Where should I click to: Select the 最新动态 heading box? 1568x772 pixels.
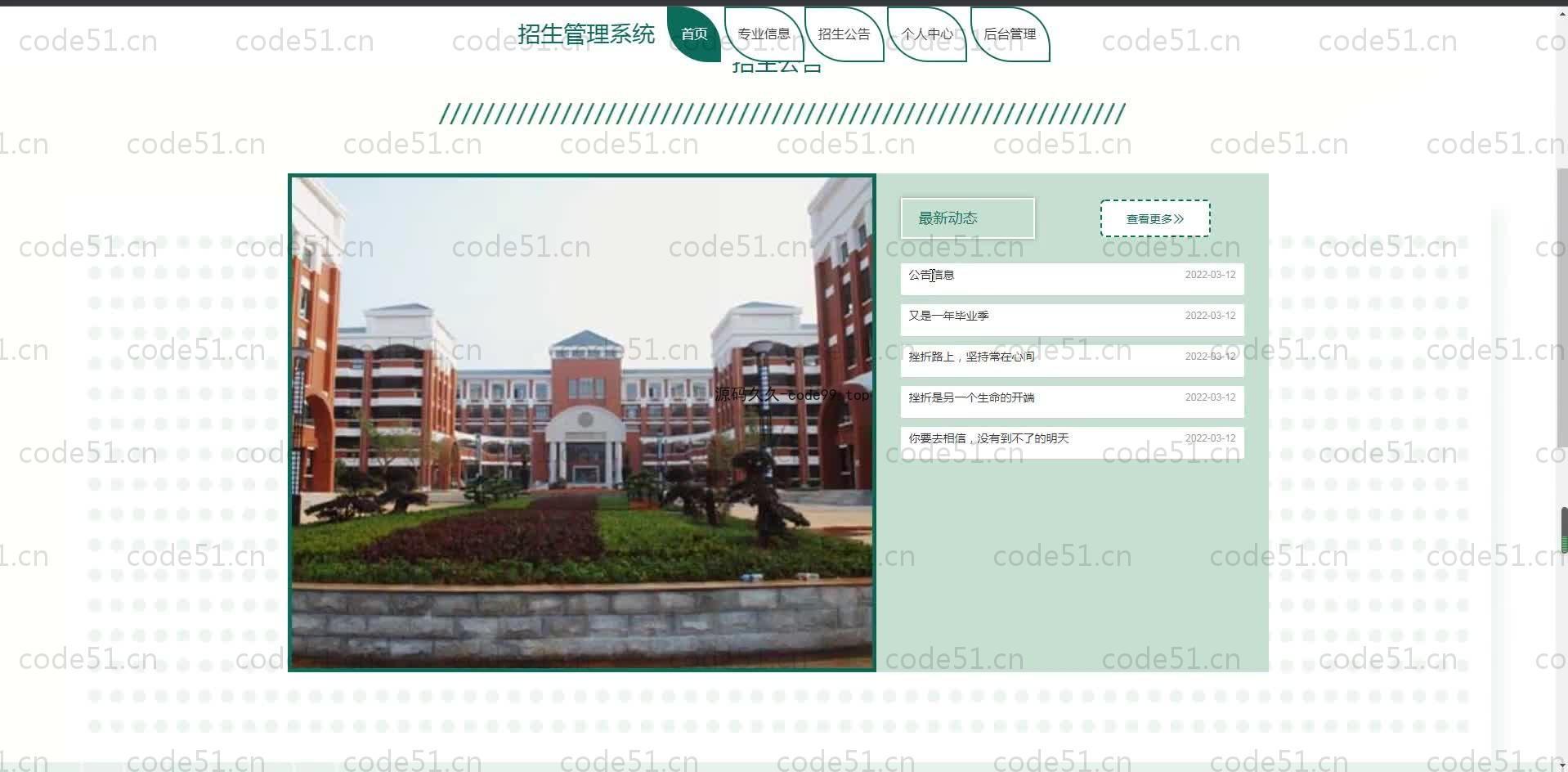968,218
